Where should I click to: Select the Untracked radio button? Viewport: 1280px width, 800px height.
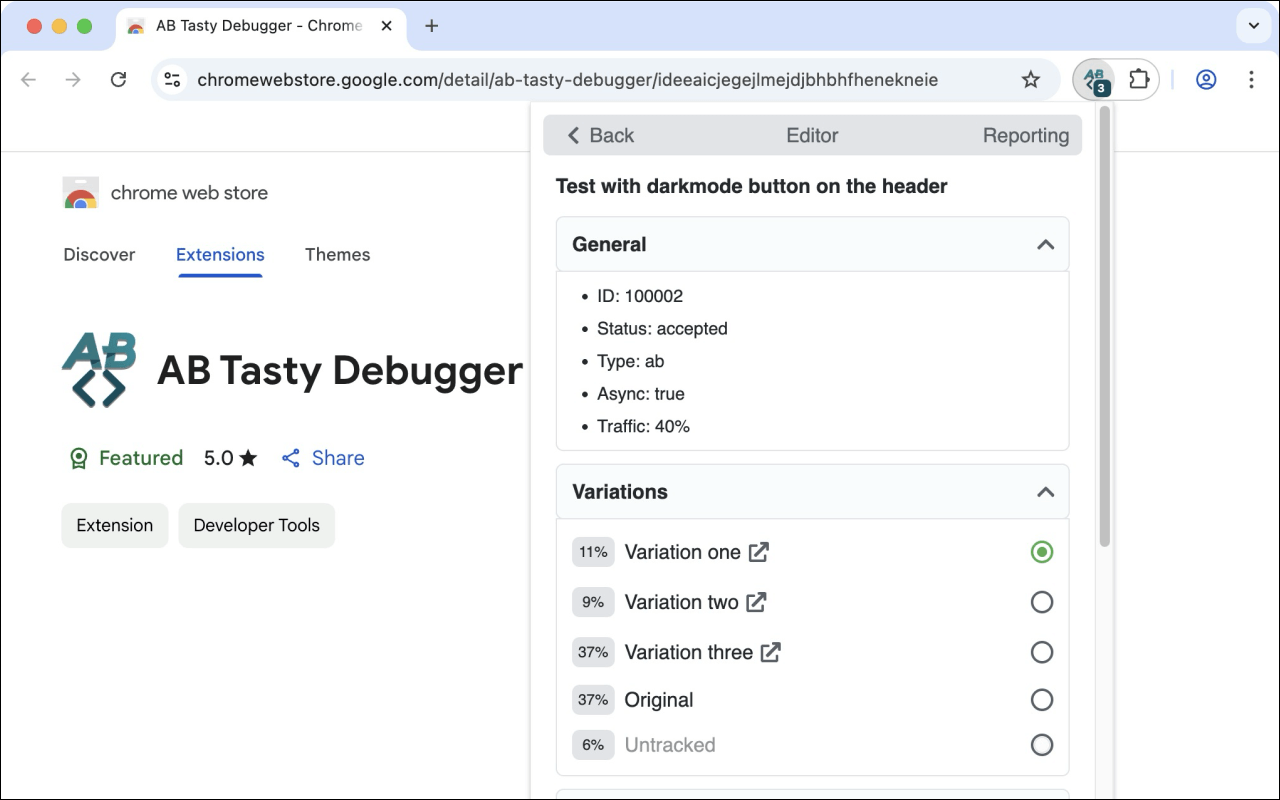[1042, 745]
